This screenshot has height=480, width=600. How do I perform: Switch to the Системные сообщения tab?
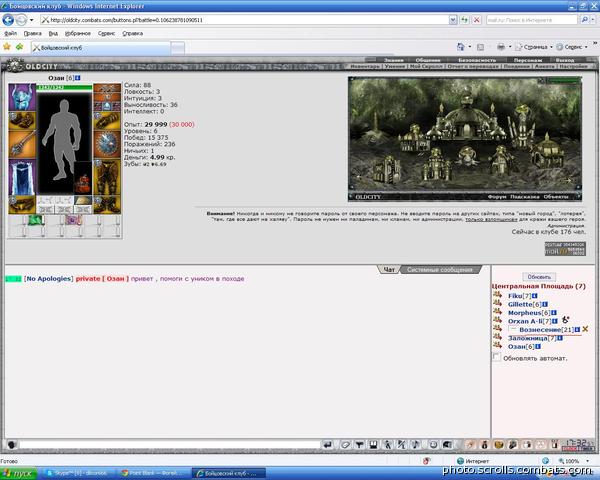click(439, 270)
